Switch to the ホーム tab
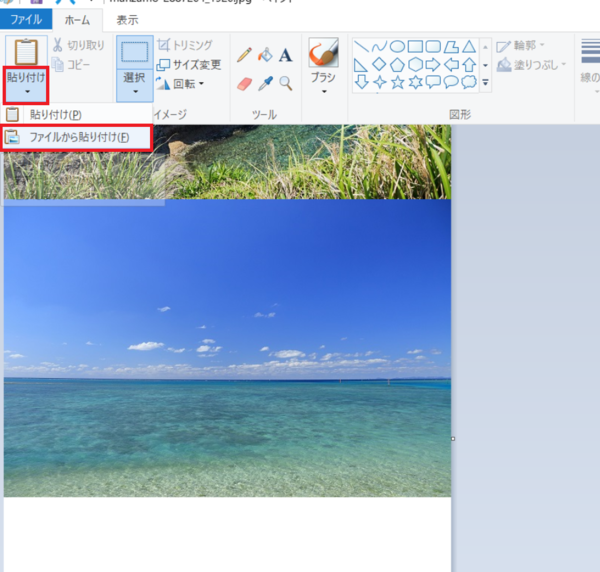 (x=77, y=20)
